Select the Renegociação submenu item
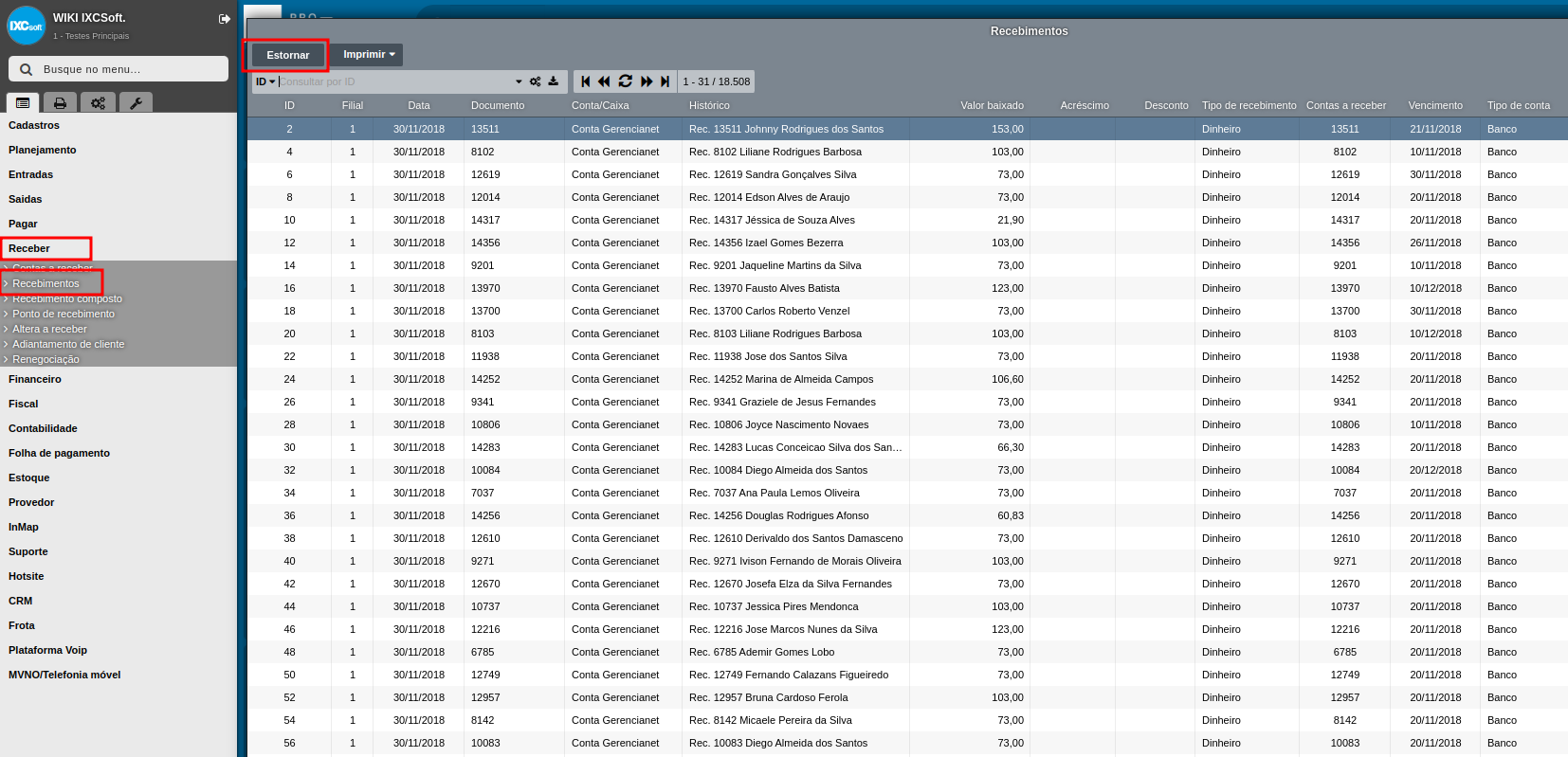This screenshot has height=757, width=1568. click(46, 359)
